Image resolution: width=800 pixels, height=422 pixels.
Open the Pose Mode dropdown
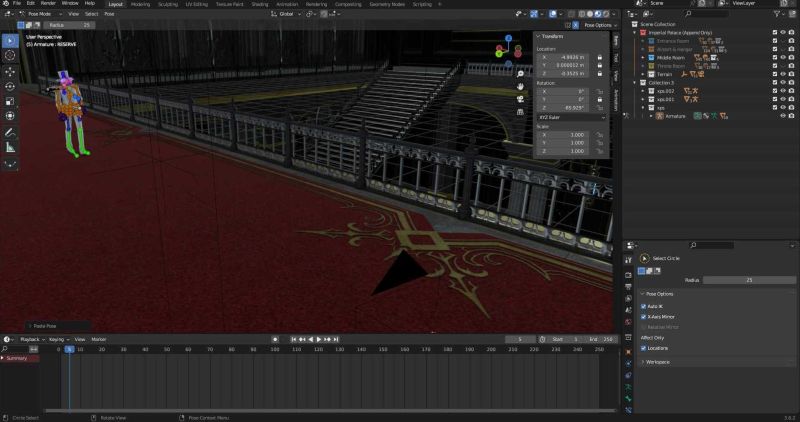(41, 14)
